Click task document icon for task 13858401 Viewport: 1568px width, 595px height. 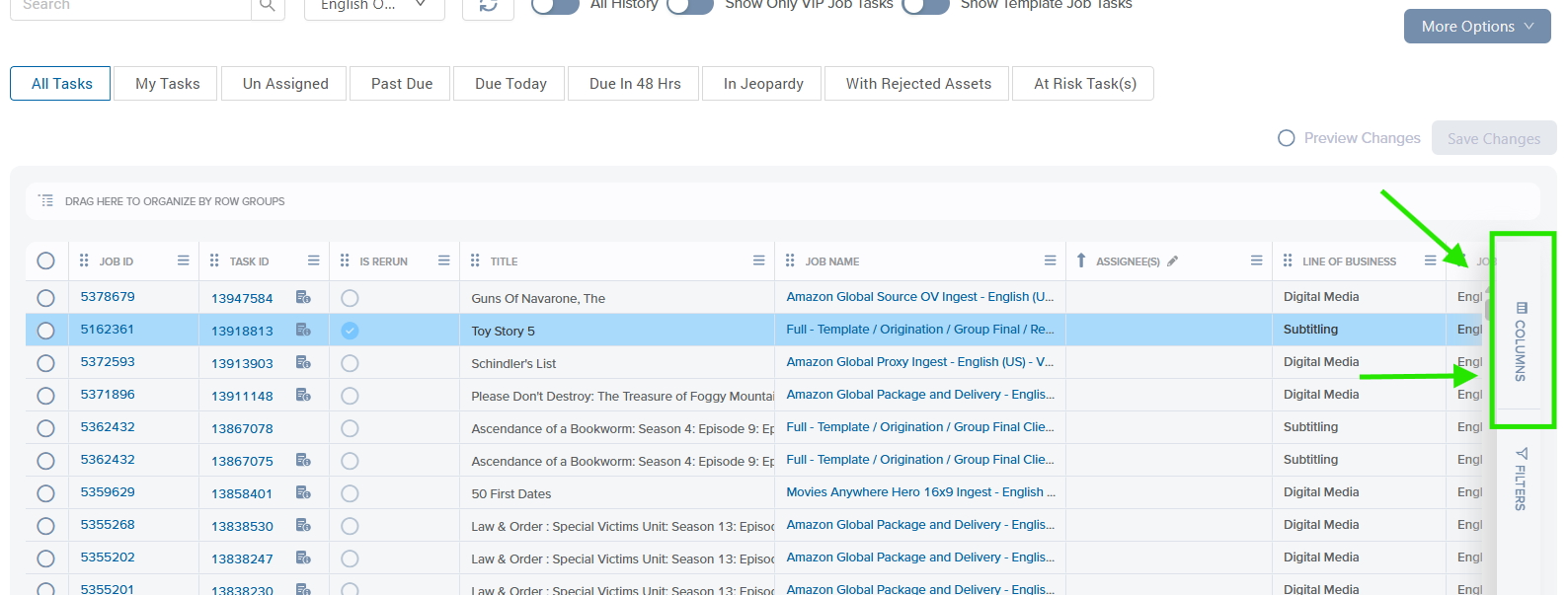(303, 492)
